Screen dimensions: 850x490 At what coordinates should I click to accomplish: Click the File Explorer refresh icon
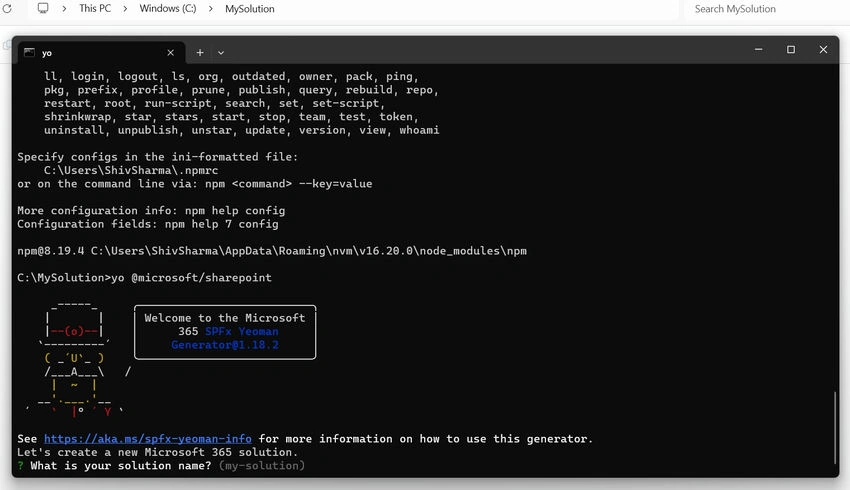7,9
